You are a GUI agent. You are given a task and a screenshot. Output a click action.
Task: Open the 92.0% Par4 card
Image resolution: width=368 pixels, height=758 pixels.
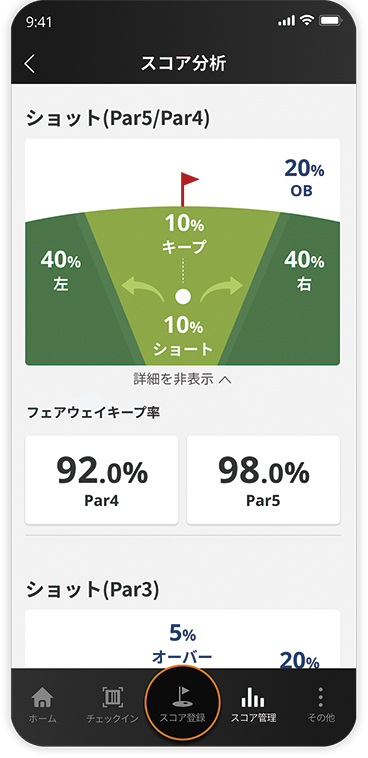point(102,480)
